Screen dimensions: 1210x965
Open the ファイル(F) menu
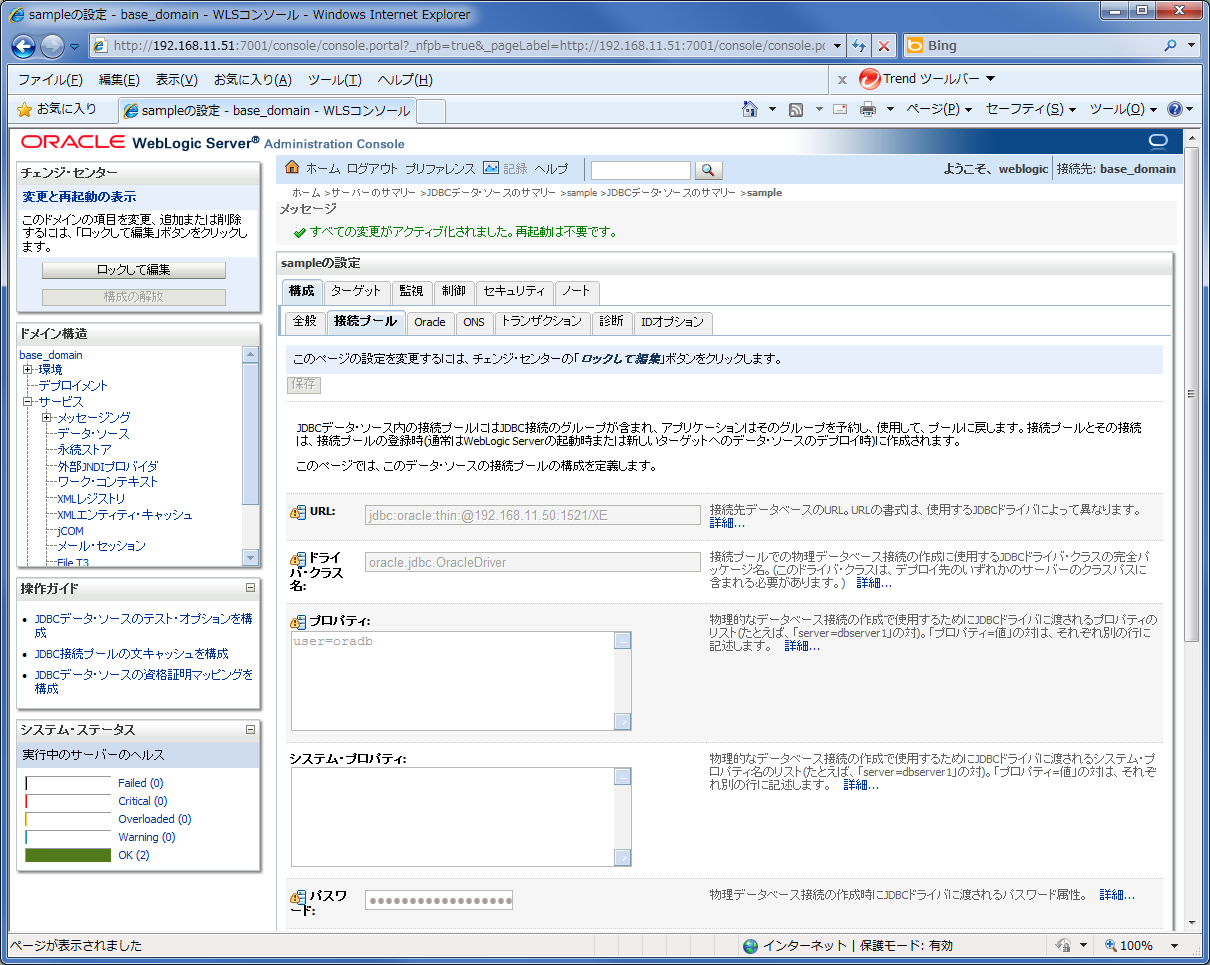tap(50, 80)
